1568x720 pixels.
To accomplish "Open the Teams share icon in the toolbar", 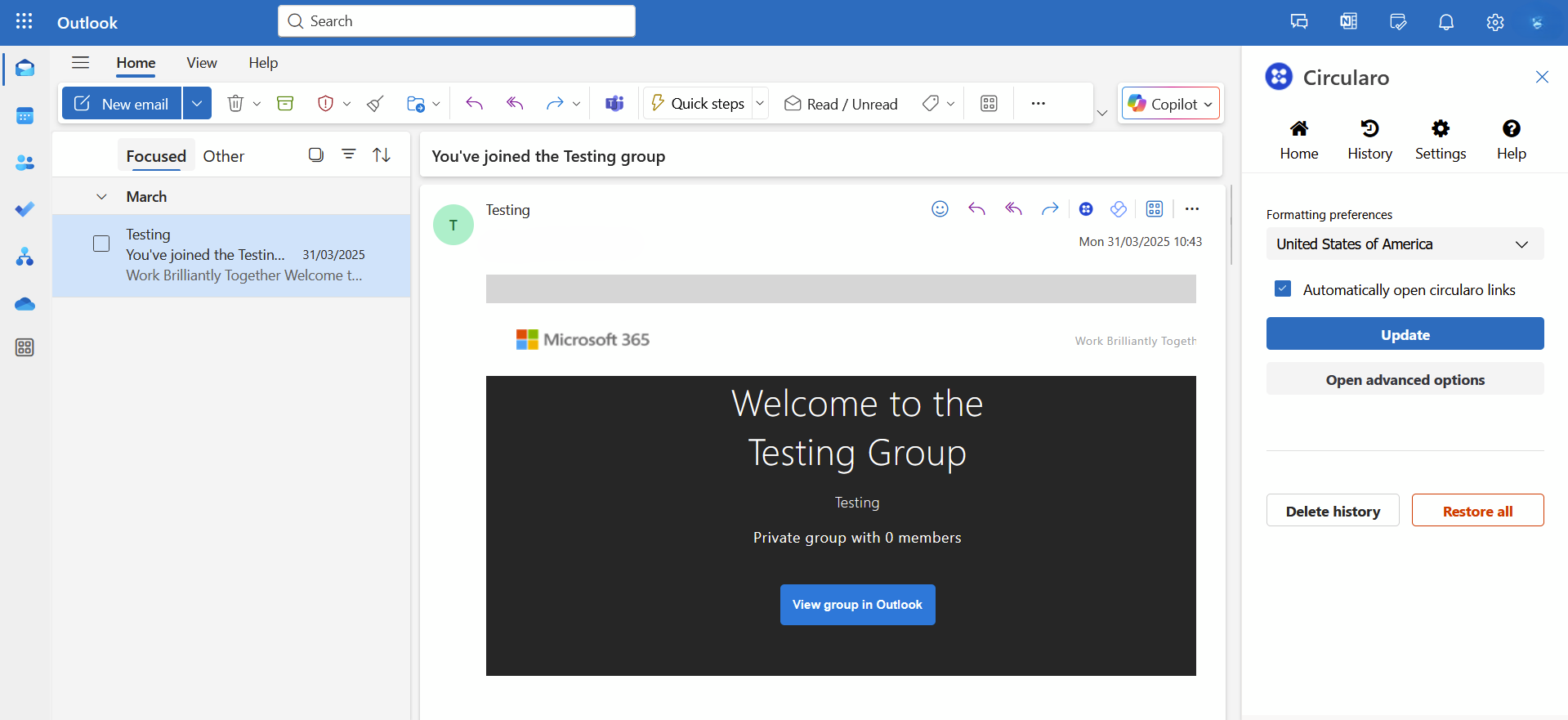I will [x=614, y=104].
